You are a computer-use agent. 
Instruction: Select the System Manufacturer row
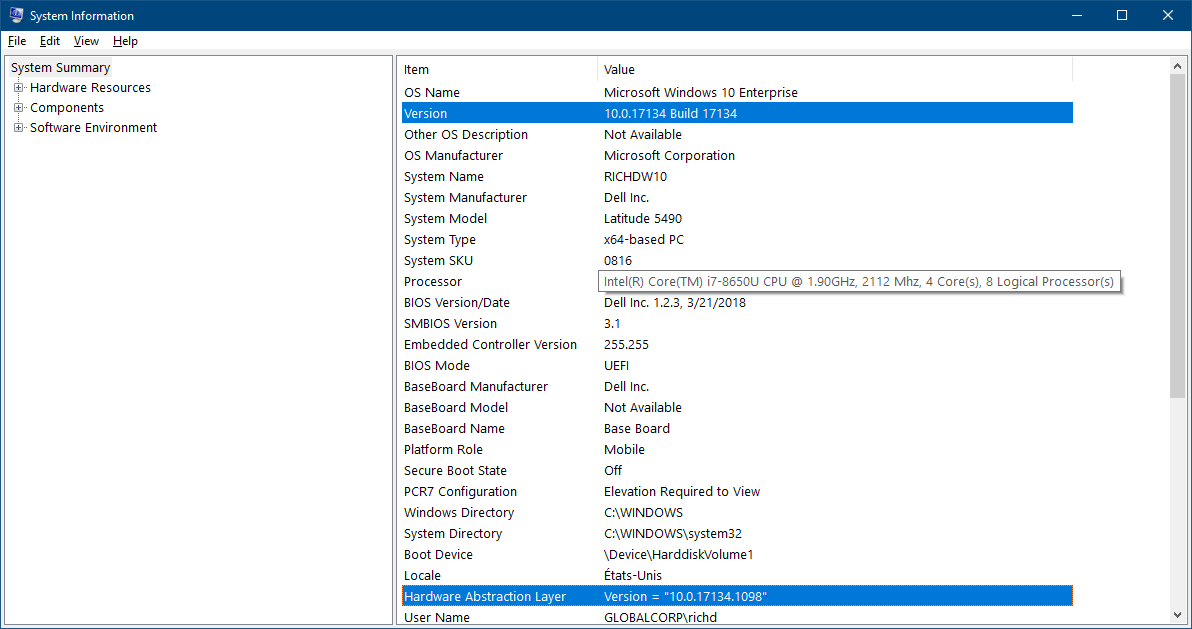coord(737,198)
